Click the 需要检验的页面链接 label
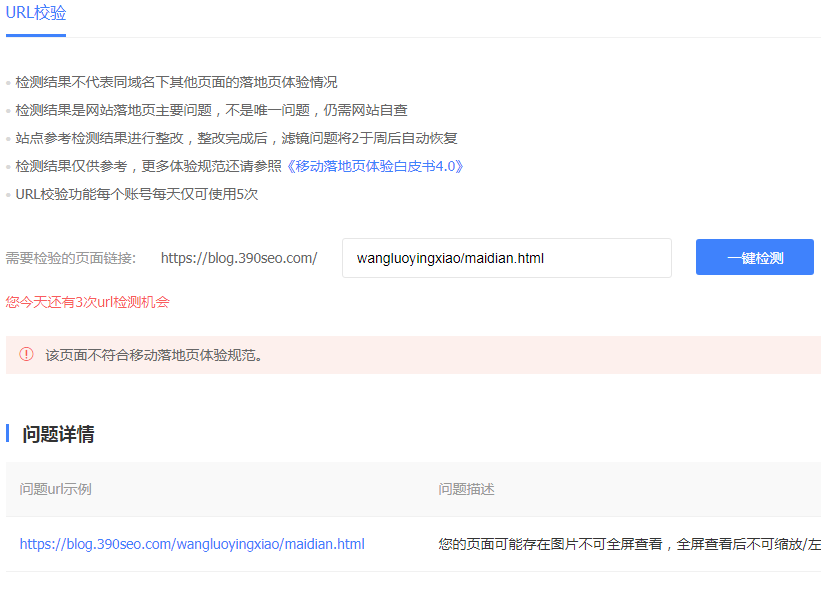Viewport: 821px width, 605px height. [x=71, y=258]
